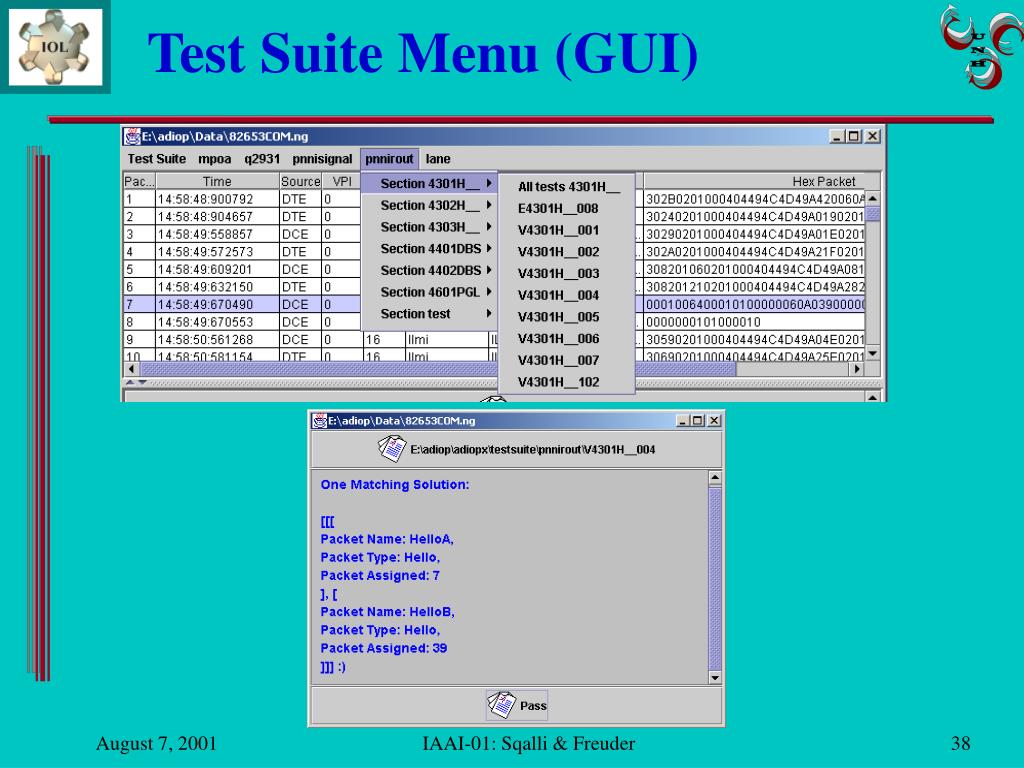1024x768 pixels.
Task: Click the document icon beside the test path
Action: [392, 449]
